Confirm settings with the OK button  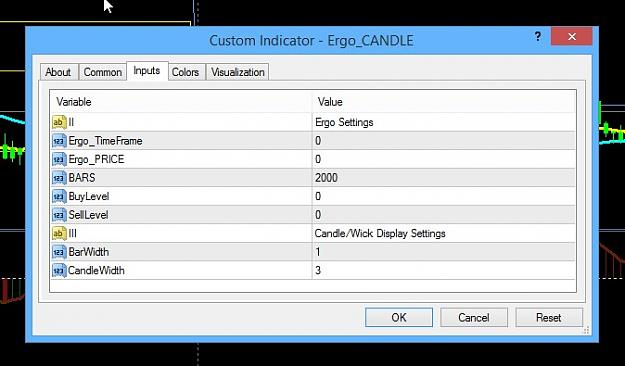point(399,317)
